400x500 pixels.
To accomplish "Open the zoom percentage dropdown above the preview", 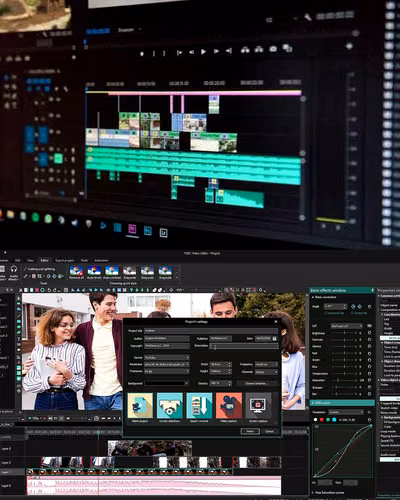I will click(x=181, y=290).
